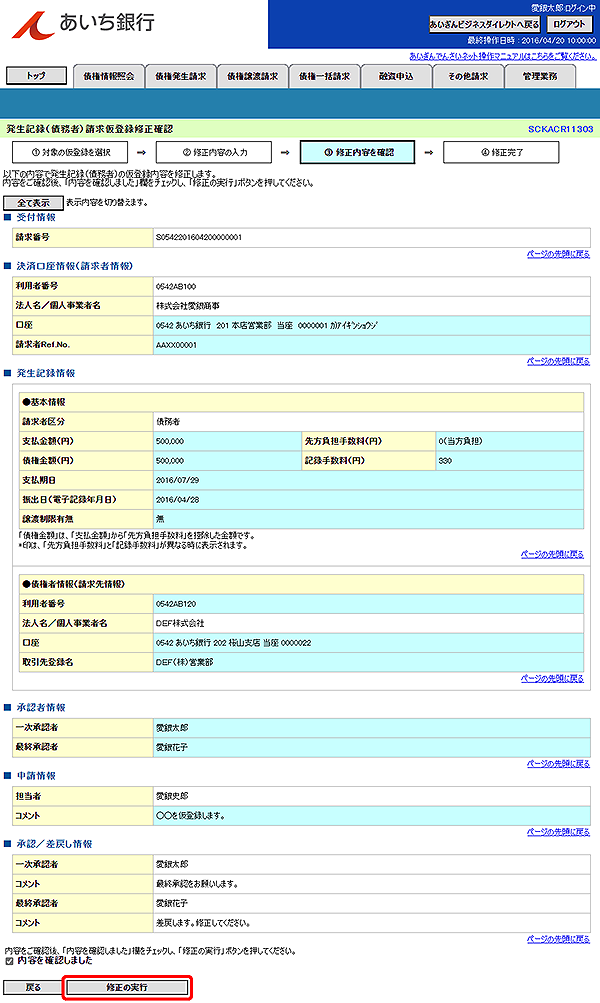Viewport: 600px width, 1003px height.
Task: Click the 修正の実行 button
Action: pos(127,987)
